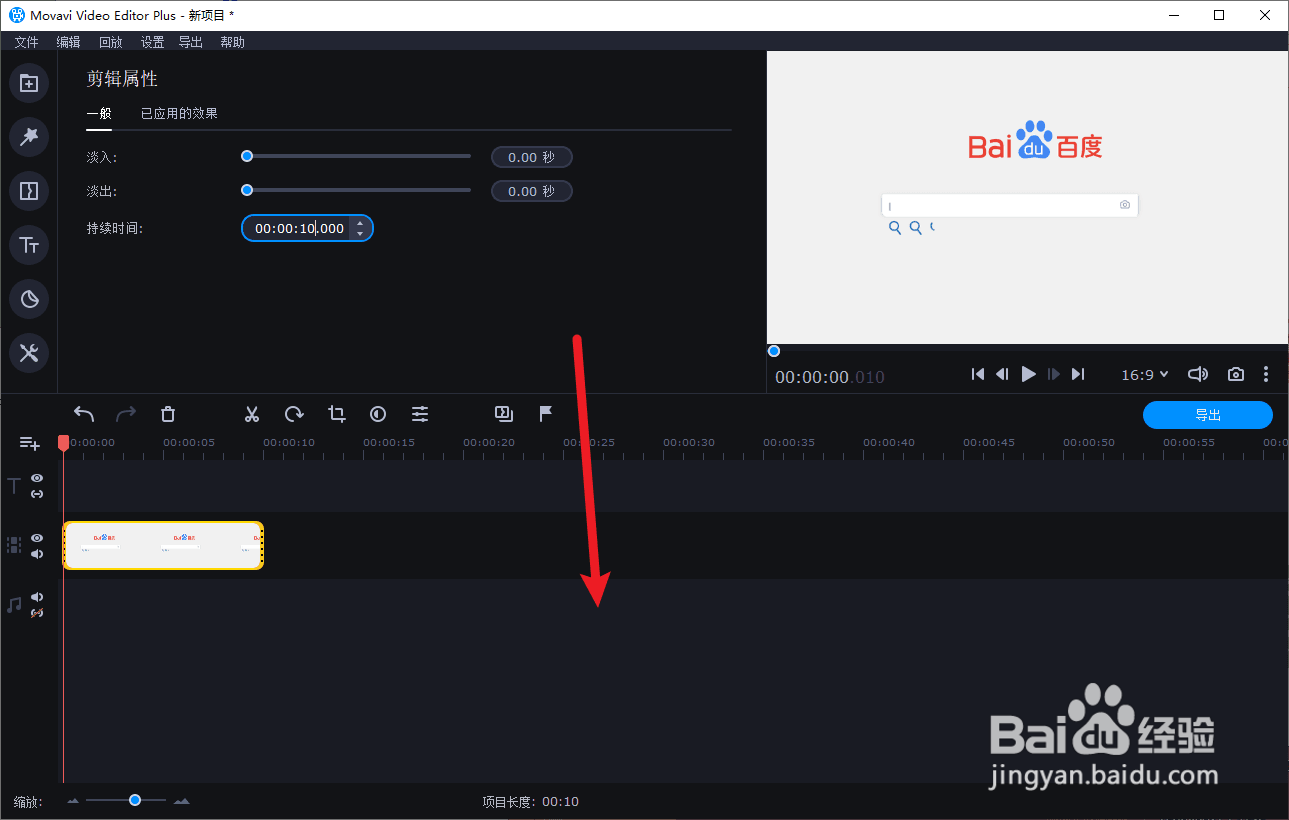Click the 淡出 fade-out slider handle

tap(247, 190)
